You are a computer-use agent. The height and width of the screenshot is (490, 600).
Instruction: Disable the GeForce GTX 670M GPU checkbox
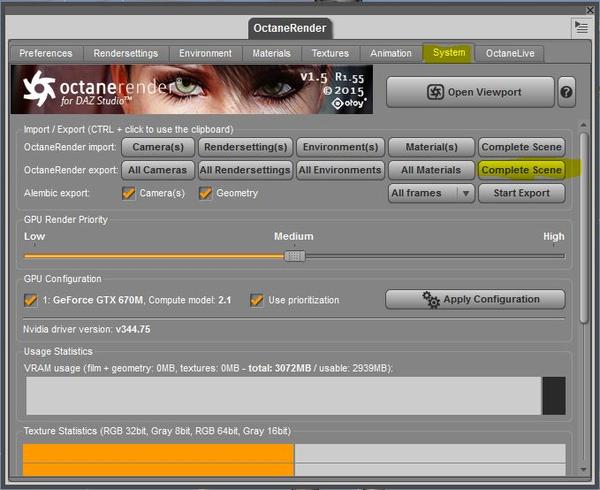point(31,300)
